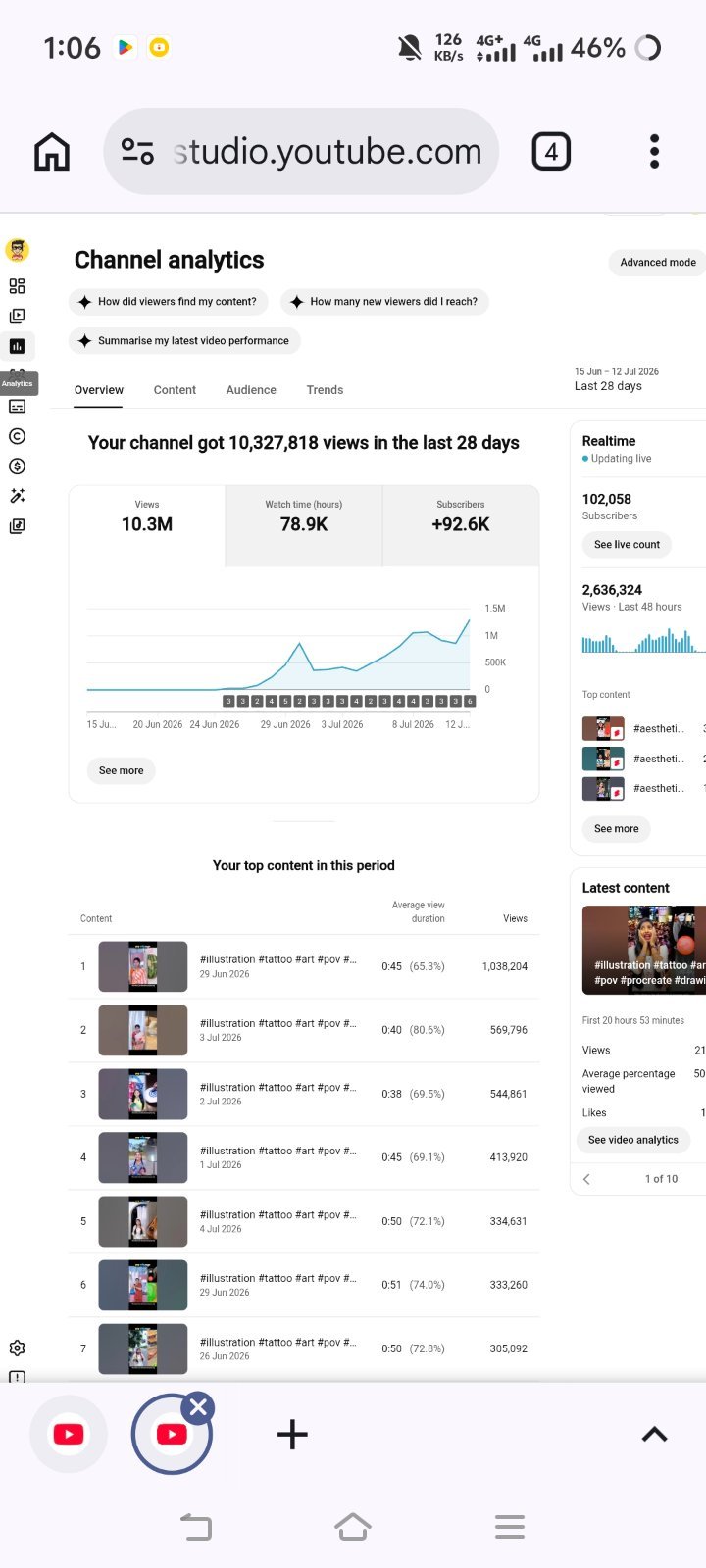Expand the bottom tab strip with the up chevron
The height and width of the screenshot is (1568, 706).
[x=654, y=1435]
